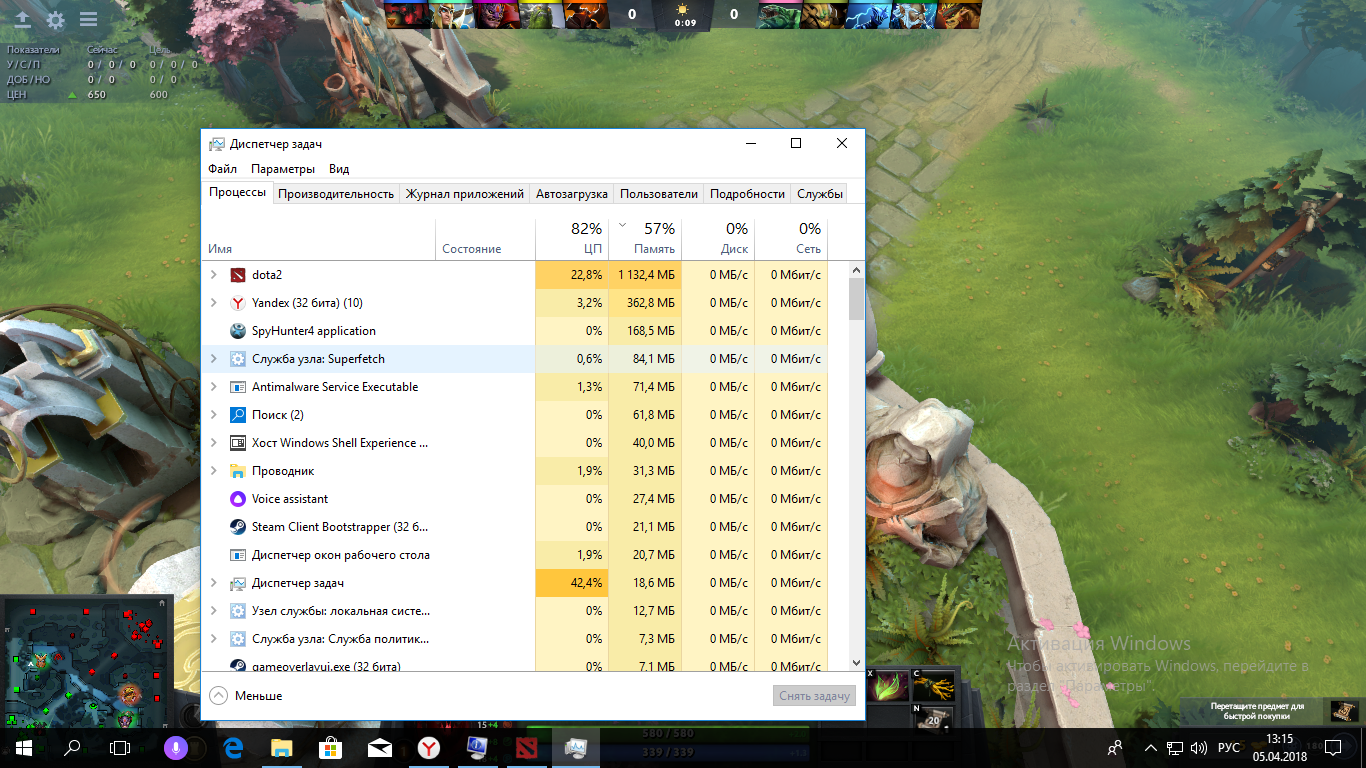Image resolution: width=1366 pixels, height=768 pixels.
Task: Switch to the Автозагрузка tab
Action: pyautogui.click(x=572, y=194)
